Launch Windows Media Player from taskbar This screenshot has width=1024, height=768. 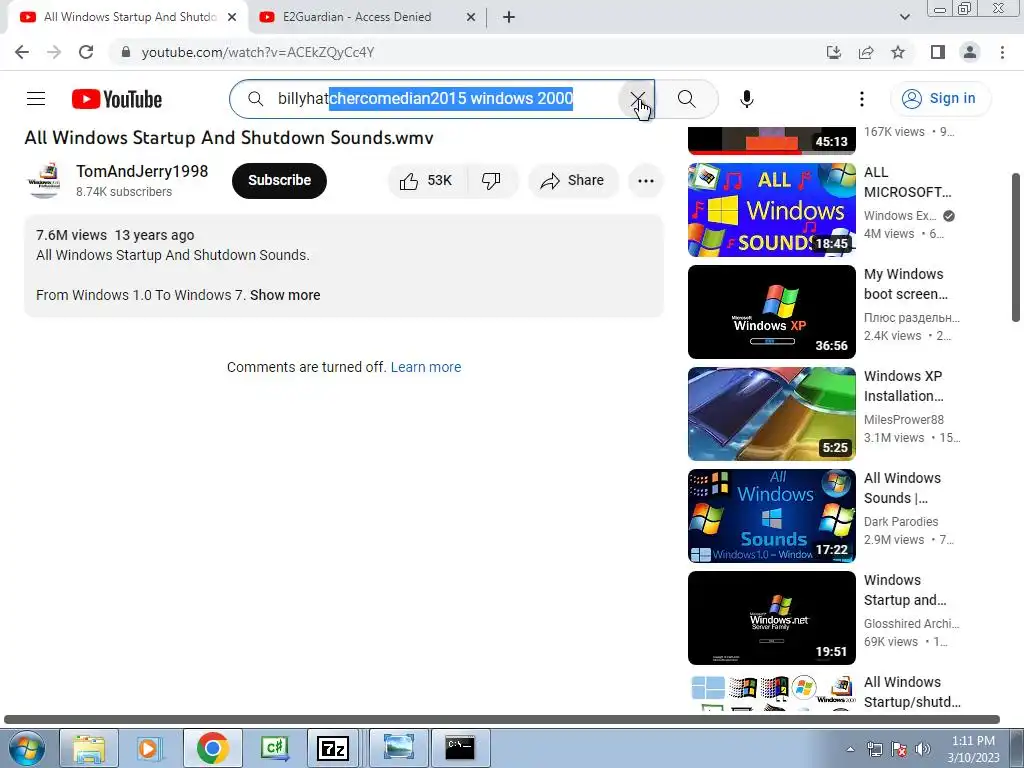click(149, 748)
